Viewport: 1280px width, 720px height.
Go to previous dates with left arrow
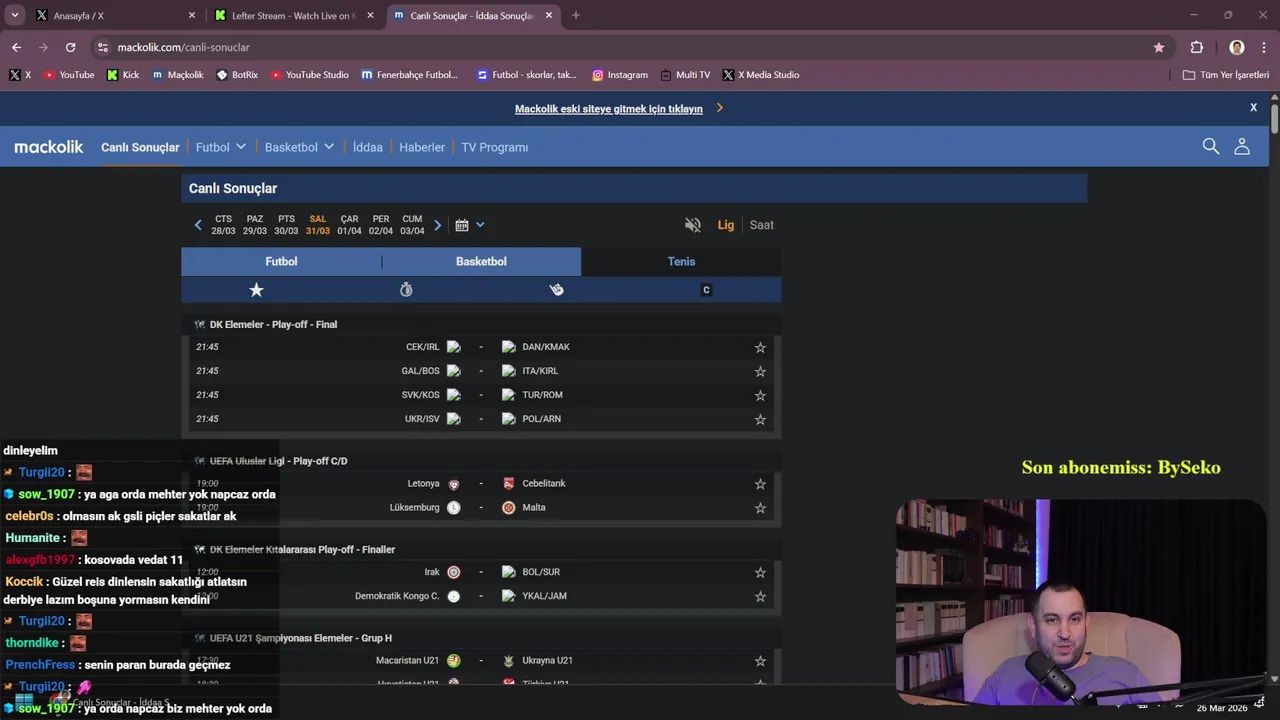(198, 225)
